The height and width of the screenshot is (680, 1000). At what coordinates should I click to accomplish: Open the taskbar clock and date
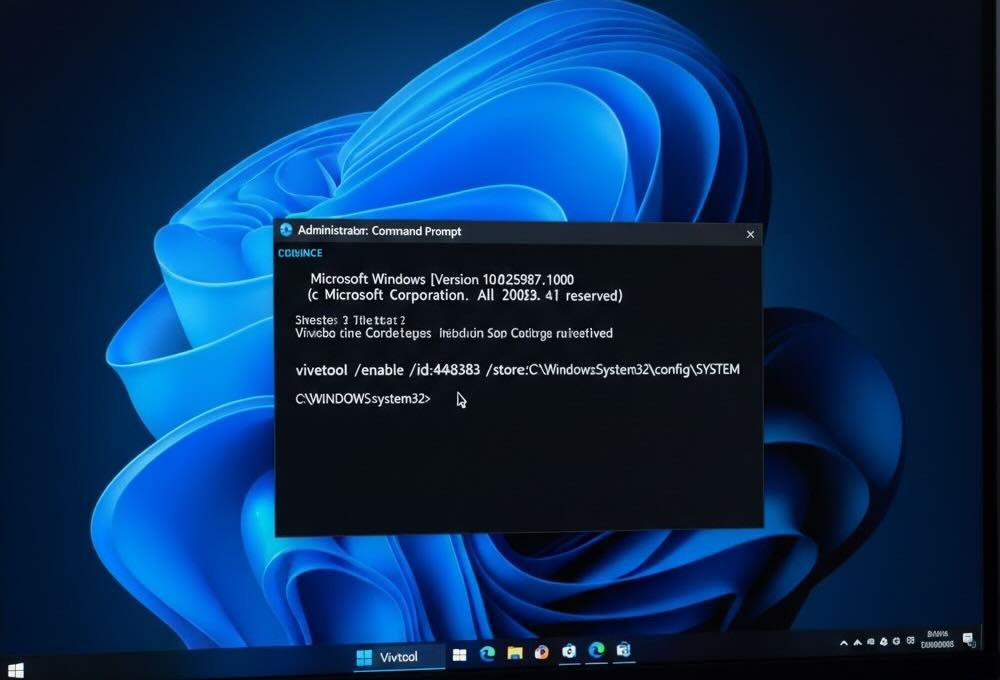pos(937,639)
